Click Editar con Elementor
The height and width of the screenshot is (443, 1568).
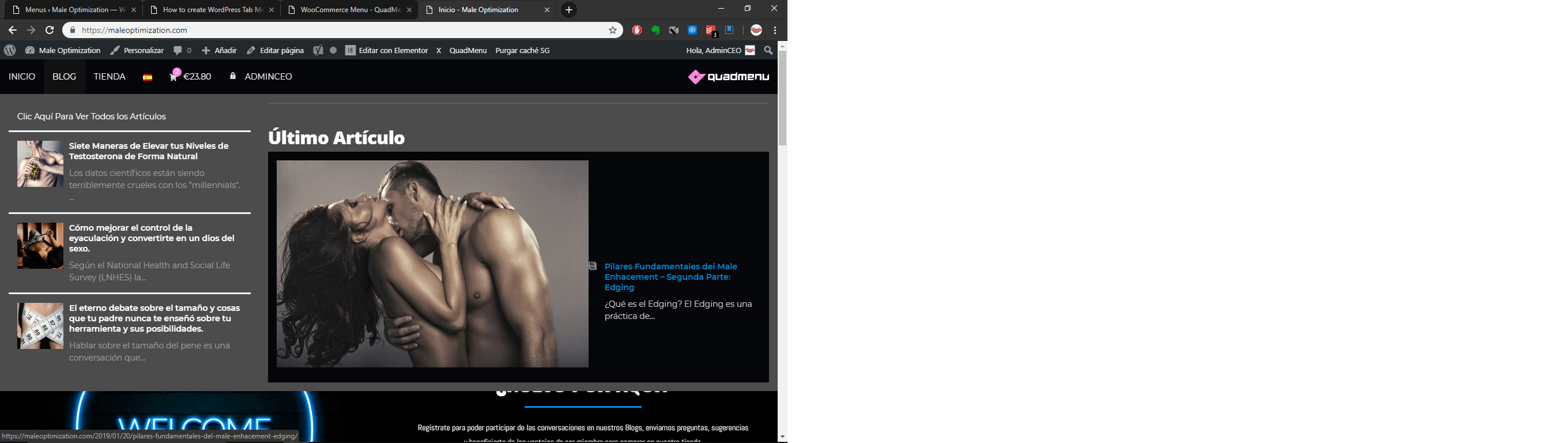pyautogui.click(x=386, y=51)
